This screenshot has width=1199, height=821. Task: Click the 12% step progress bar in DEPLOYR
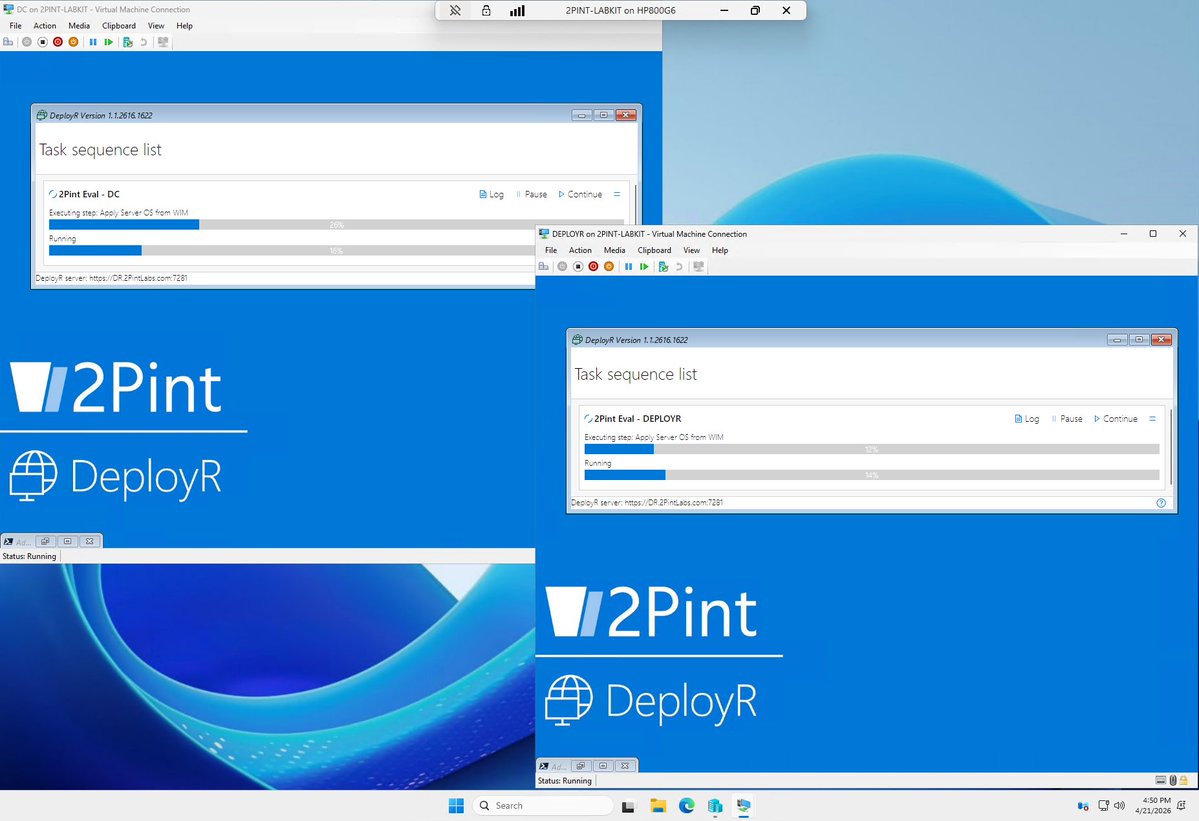(x=872, y=449)
